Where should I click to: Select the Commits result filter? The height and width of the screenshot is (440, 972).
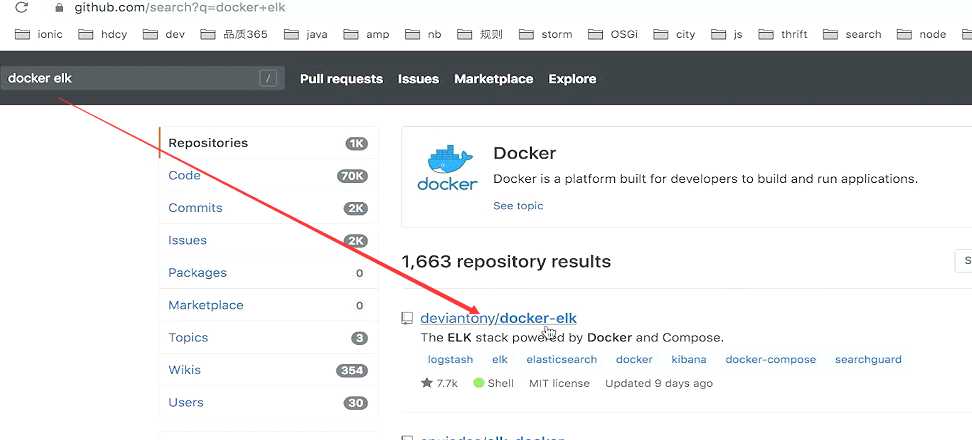pos(268,208)
